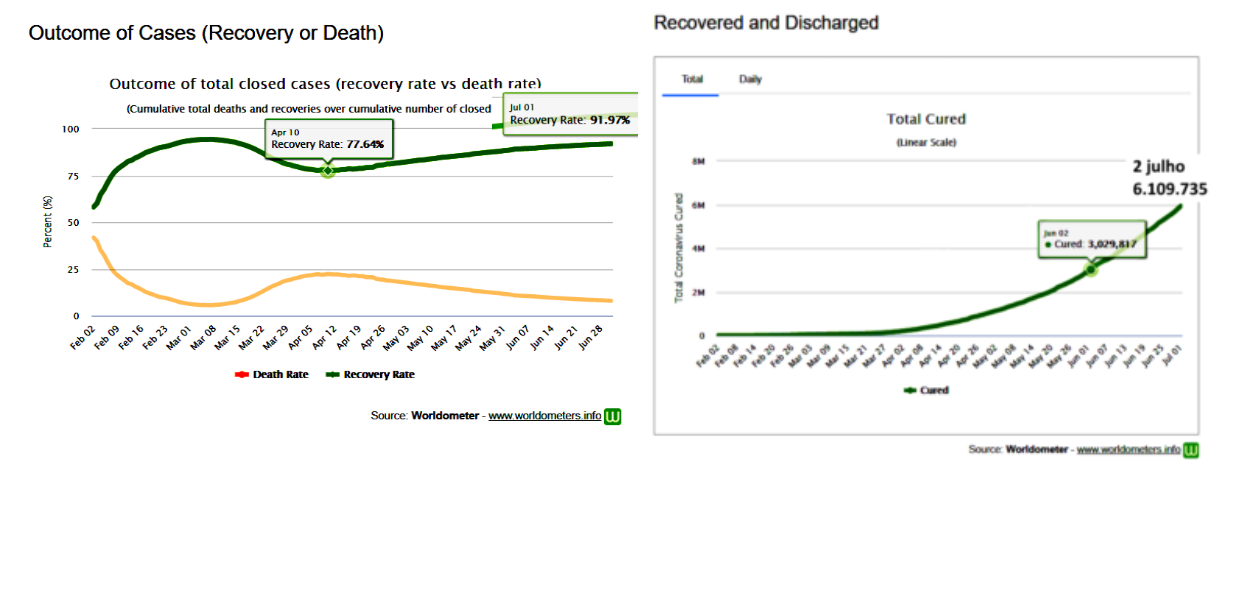Click the 'Total Cured' chart title

[x=926, y=119]
